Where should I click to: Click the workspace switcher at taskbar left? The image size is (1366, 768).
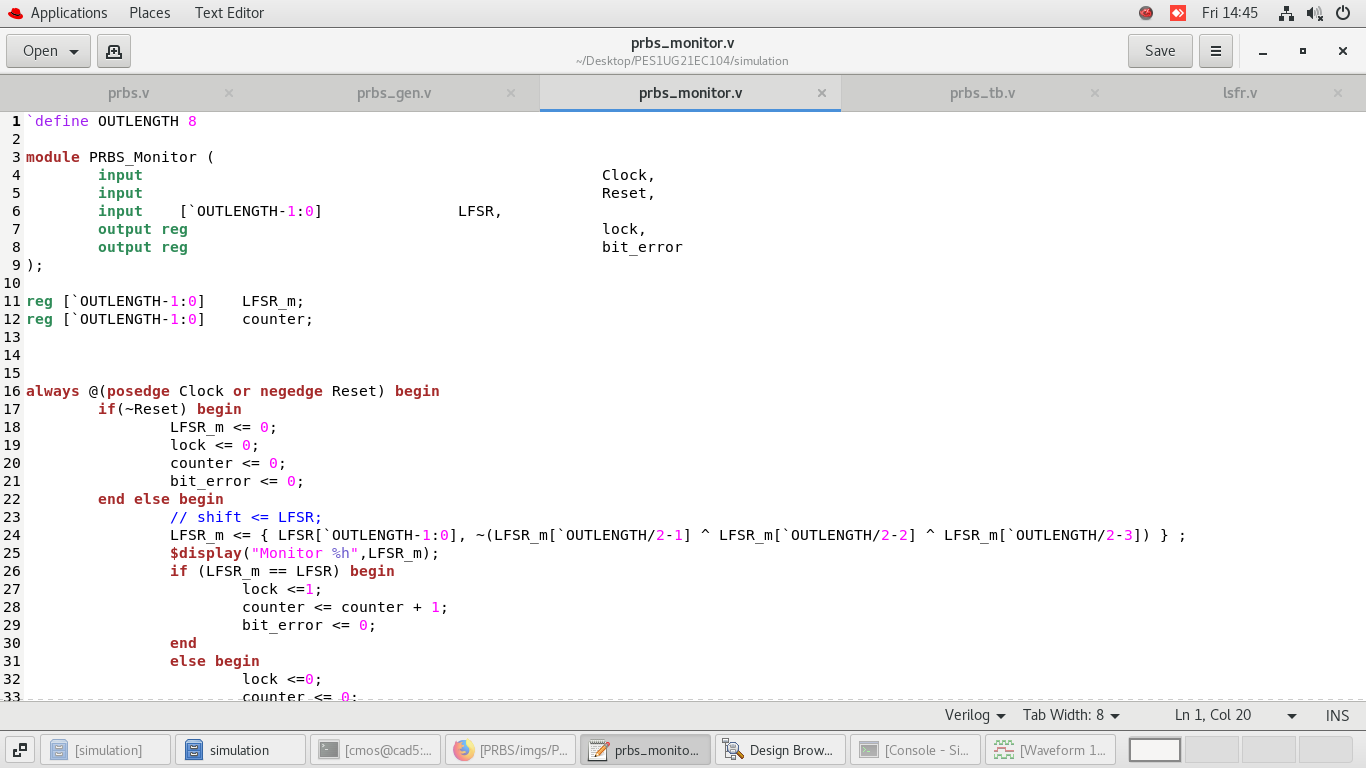pos(19,749)
